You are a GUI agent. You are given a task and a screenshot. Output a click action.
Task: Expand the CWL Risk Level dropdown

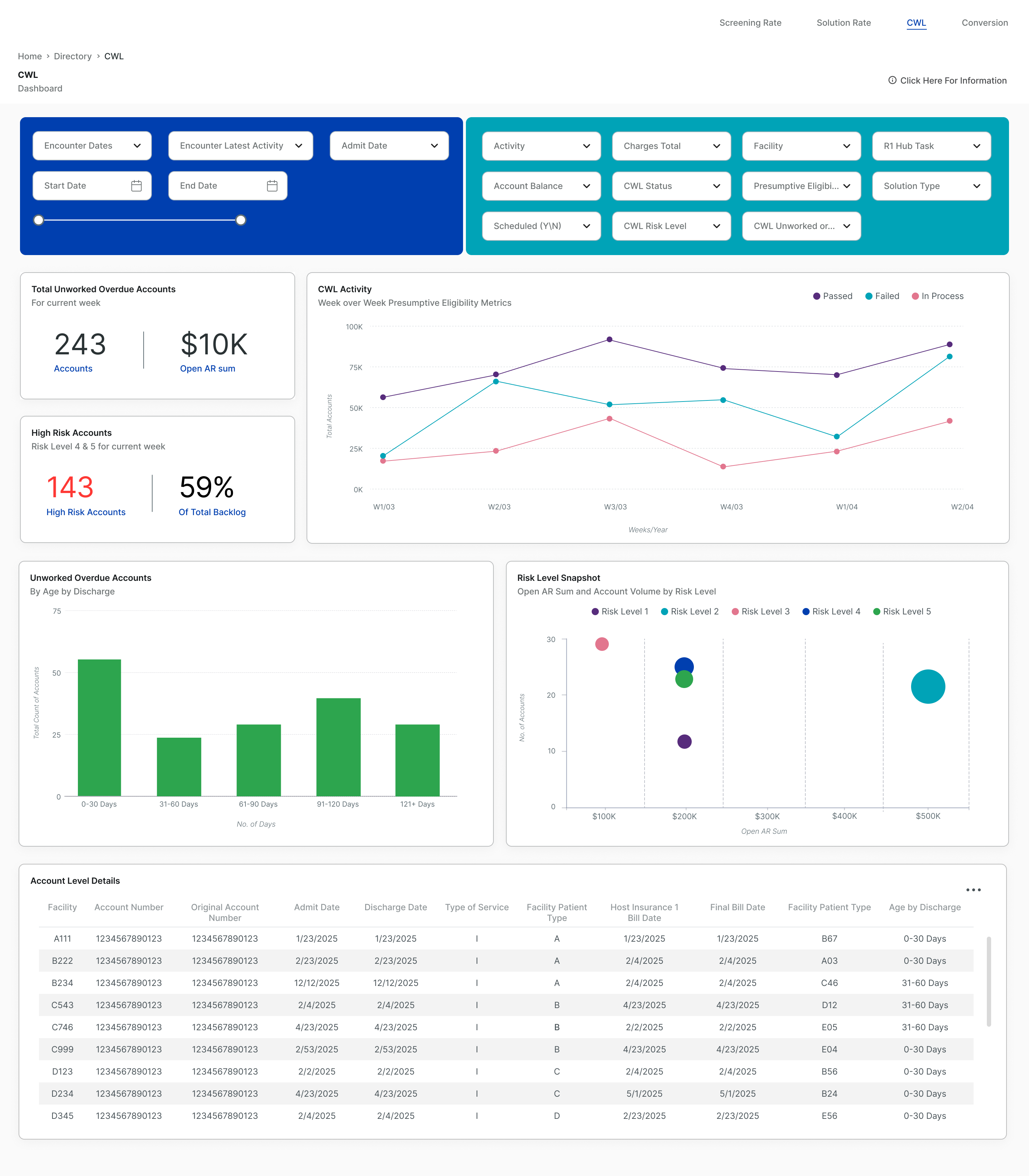click(671, 226)
